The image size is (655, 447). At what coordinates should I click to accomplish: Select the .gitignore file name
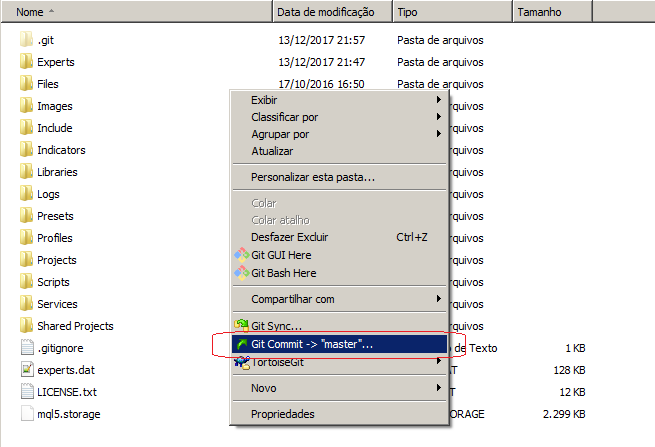(60, 348)
